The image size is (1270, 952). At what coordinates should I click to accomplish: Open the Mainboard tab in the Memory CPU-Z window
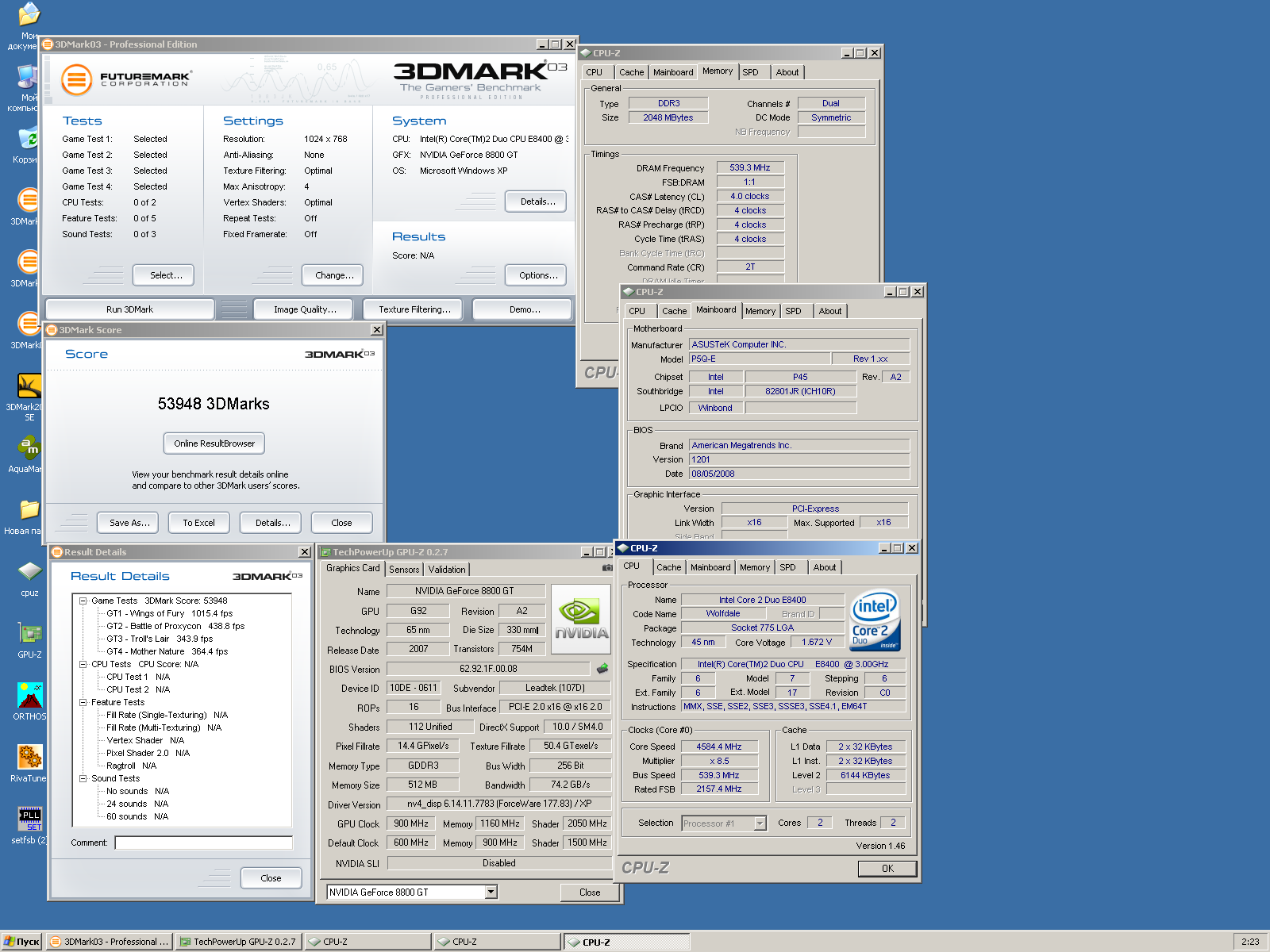point(673,72)
